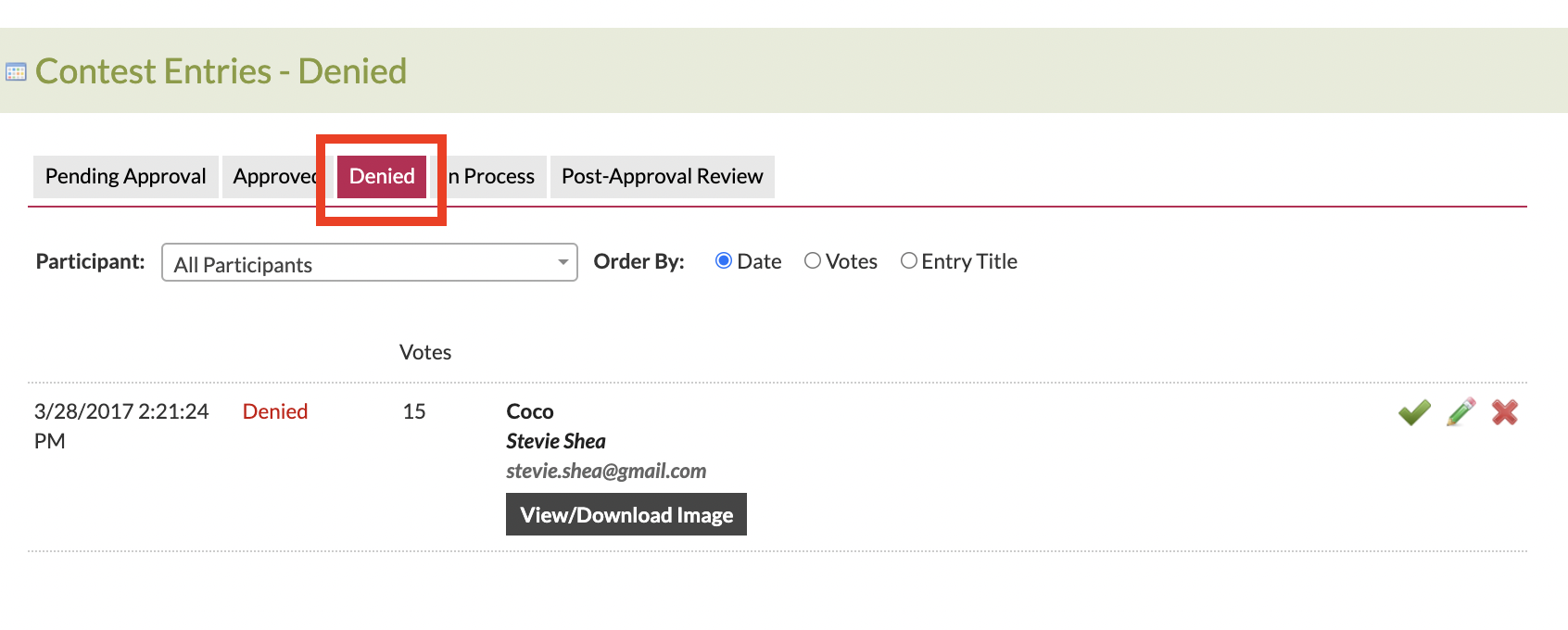The image size is (1568, 630).
Task: Click the Votes column header
Action: [425, 352]
